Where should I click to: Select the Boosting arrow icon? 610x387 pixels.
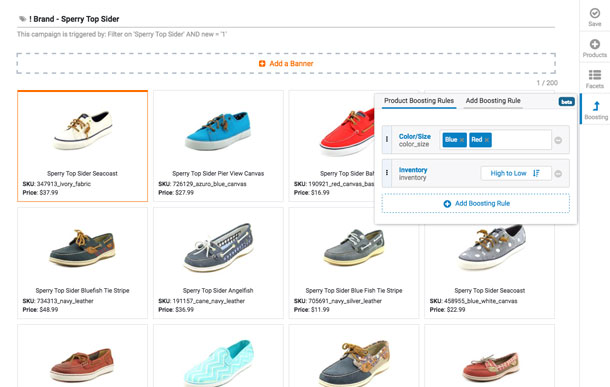(x=596, y=106)
